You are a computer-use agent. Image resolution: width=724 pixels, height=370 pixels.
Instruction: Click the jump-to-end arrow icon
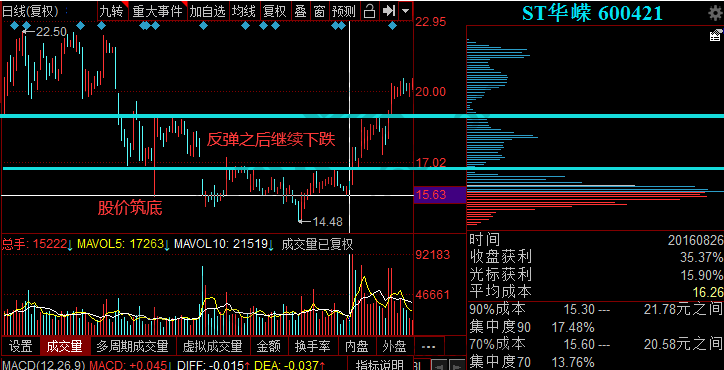click(390, 10)
